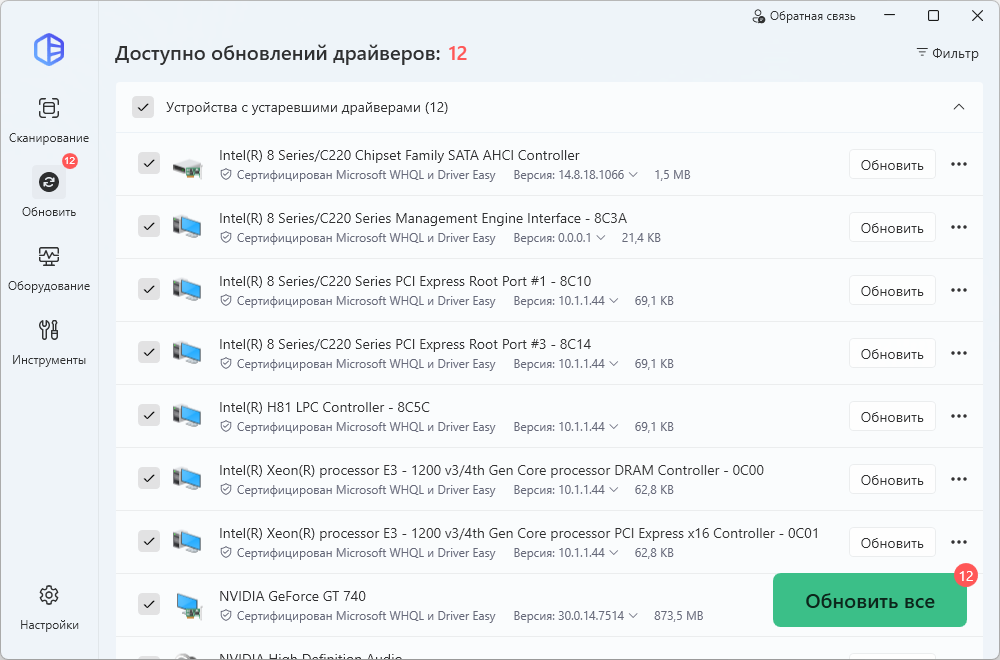1000x660 pixels.
Task: Open Настройки settings gear
Action: [49, 606]
